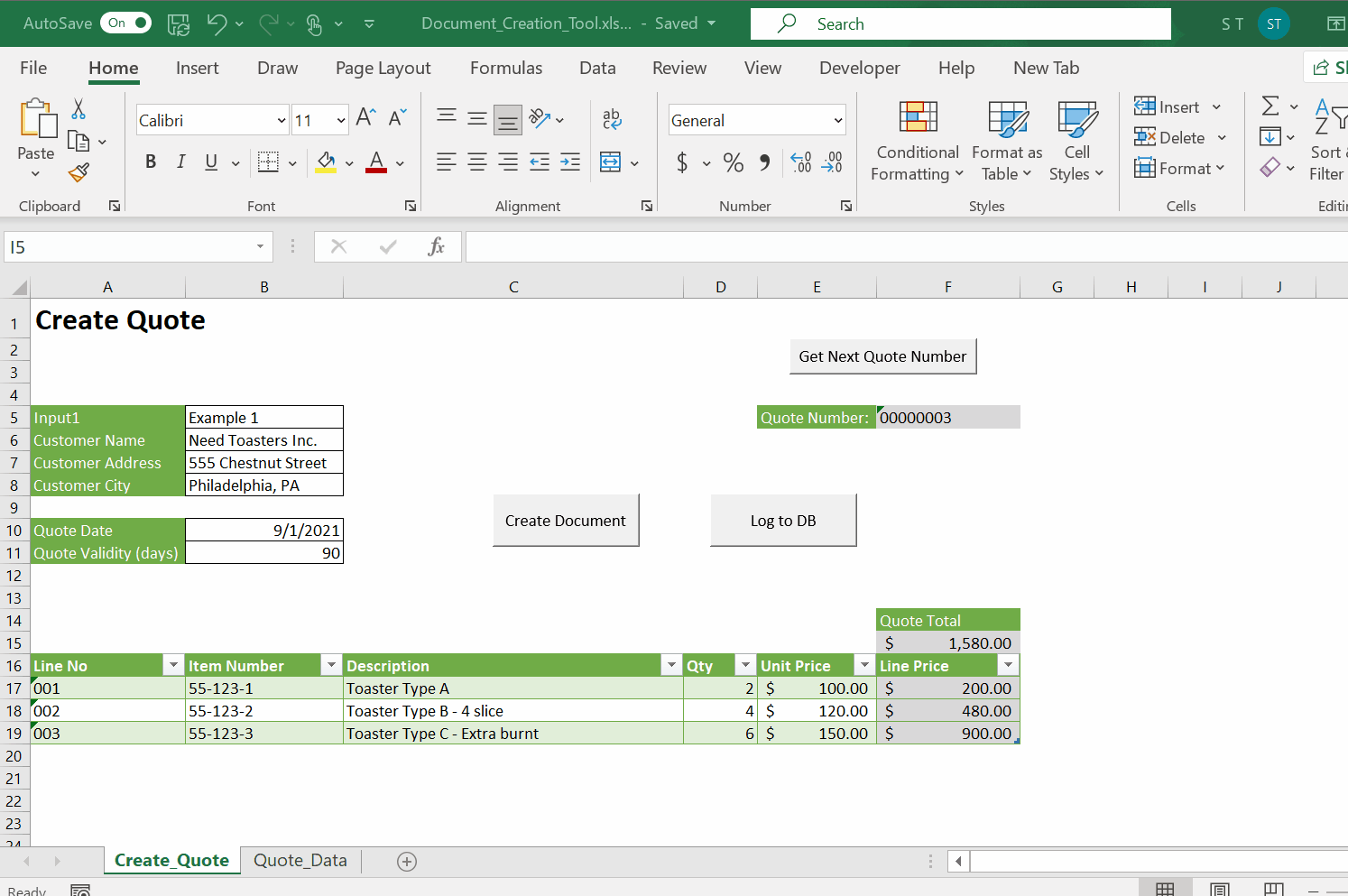Pick the red font color swatch
The width and height of the screenshot is (1348, 896).
click(377, 170)
